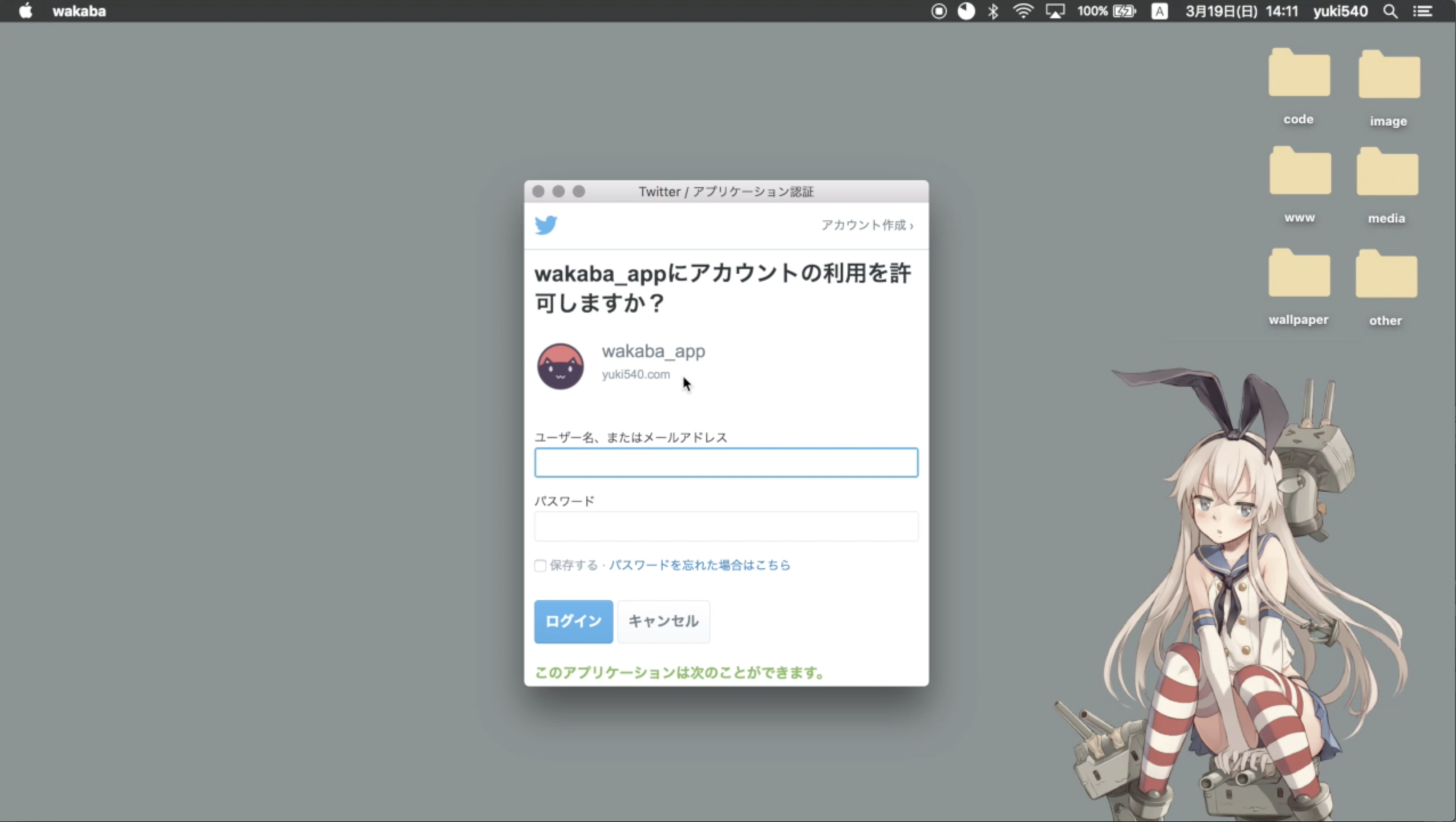Click the Twitter bird logo
Image resolution: width=1456 pixels, height=822 pixels.
pos(546,225)
